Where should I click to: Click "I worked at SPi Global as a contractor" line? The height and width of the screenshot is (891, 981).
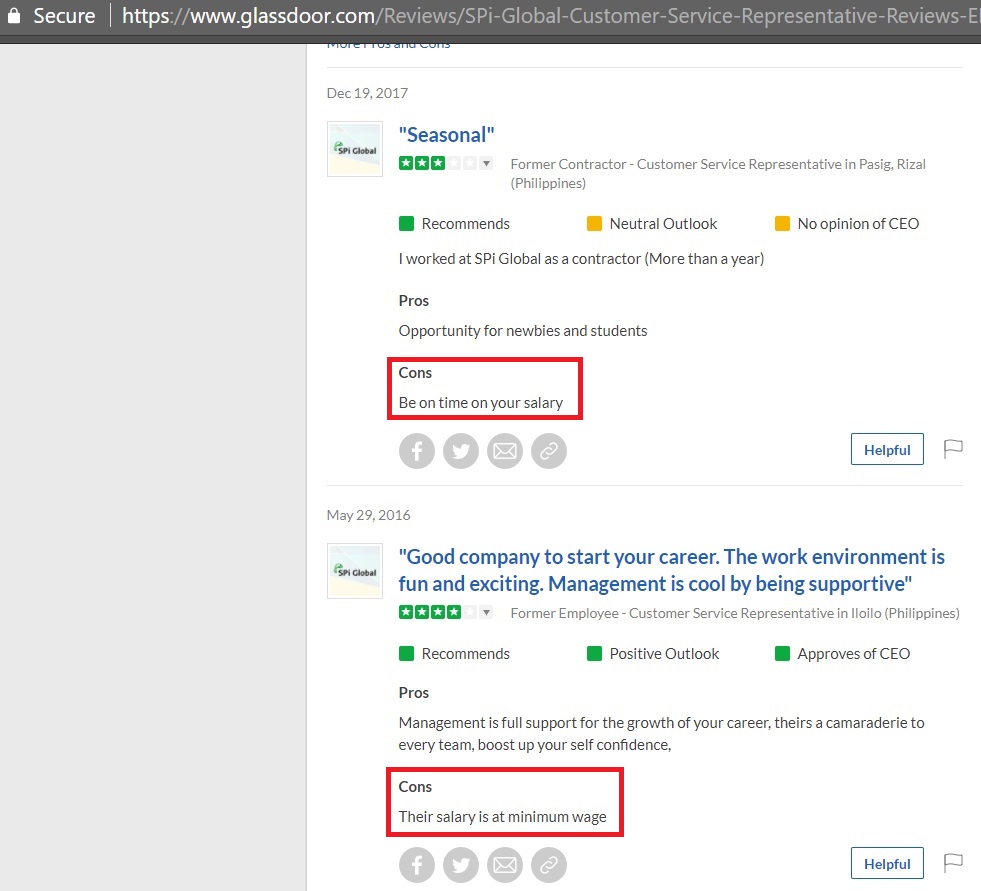click(581, 259)
